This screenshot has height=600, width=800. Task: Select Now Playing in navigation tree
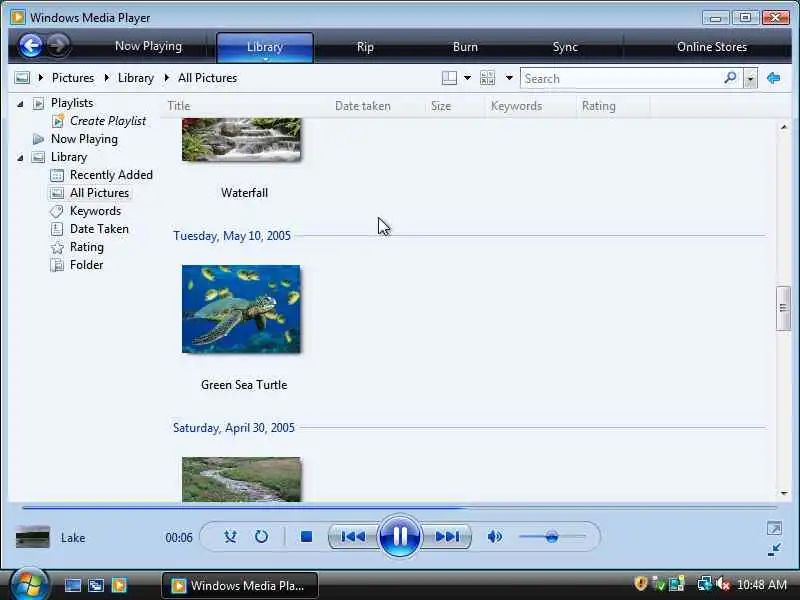click(84, 139)
